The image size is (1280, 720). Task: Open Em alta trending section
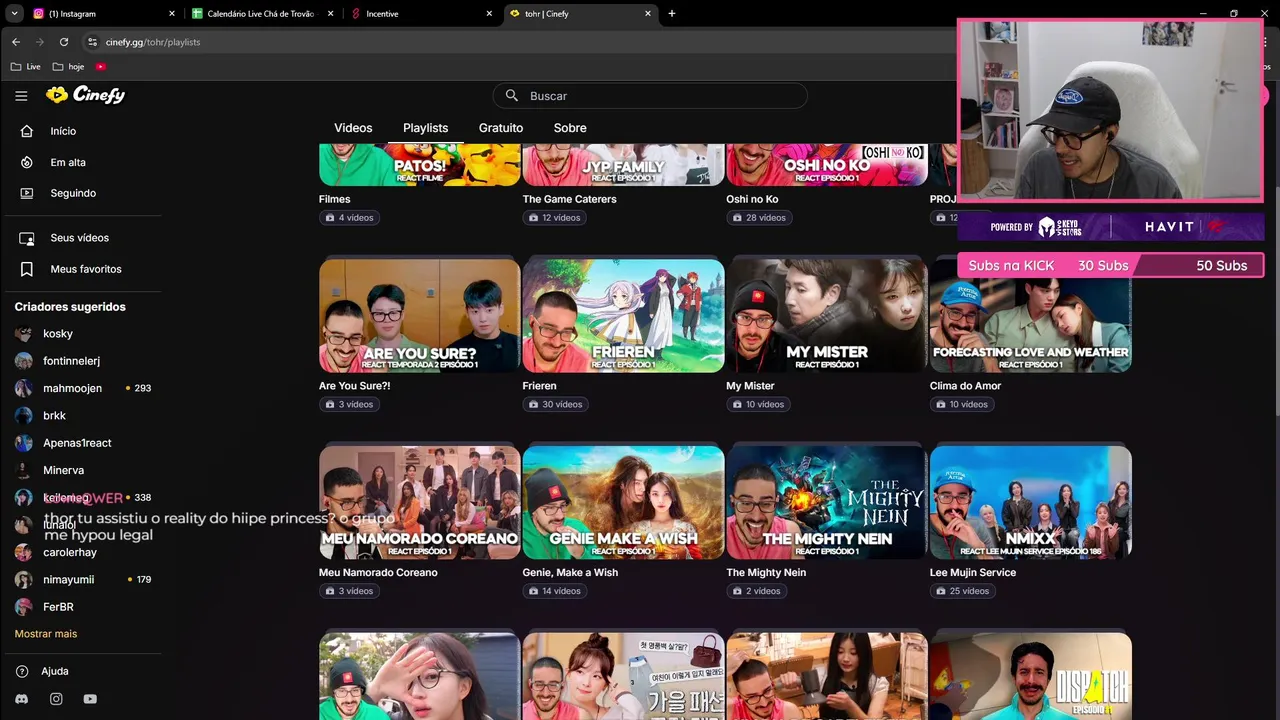[x=68, y=162]
